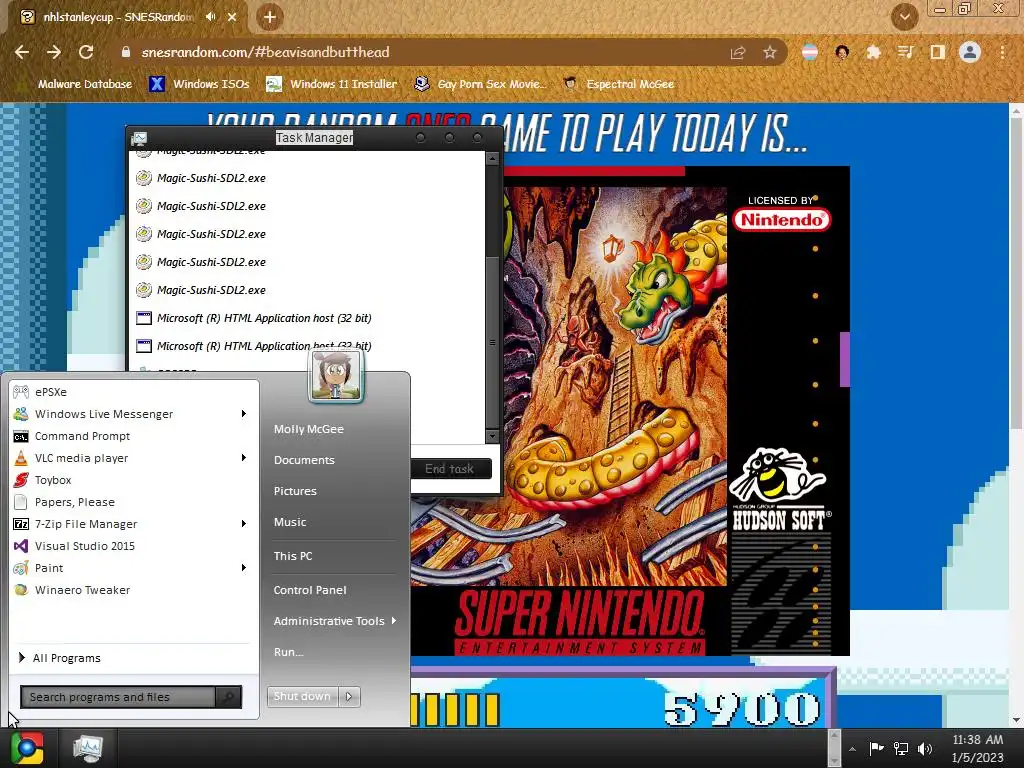Expand the Paint submenu arrow
The width and height of the screenshot is (1024, 768).
point(244,568)
